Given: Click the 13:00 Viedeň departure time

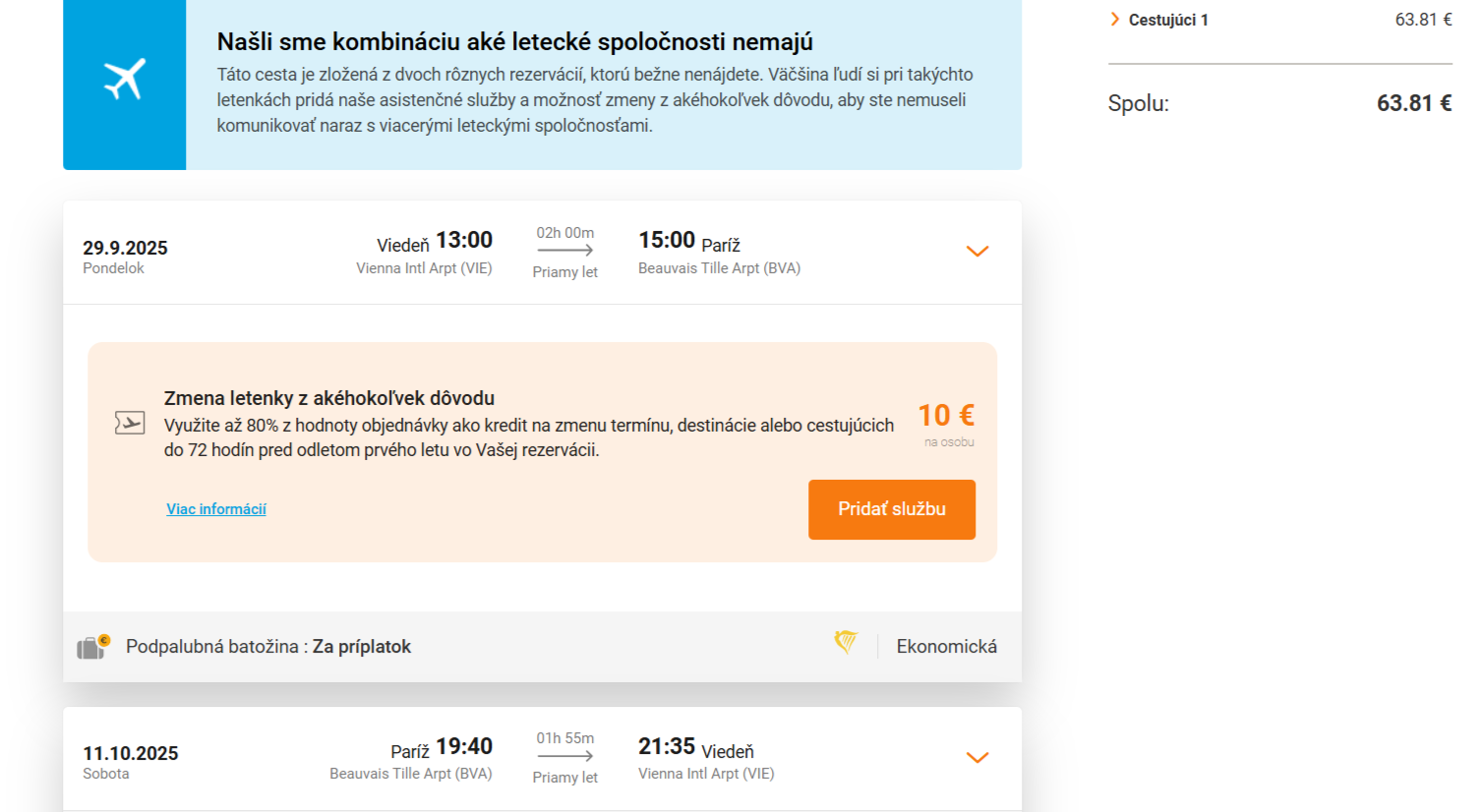Looking at the screenshot, I should (x=463, y=240).
